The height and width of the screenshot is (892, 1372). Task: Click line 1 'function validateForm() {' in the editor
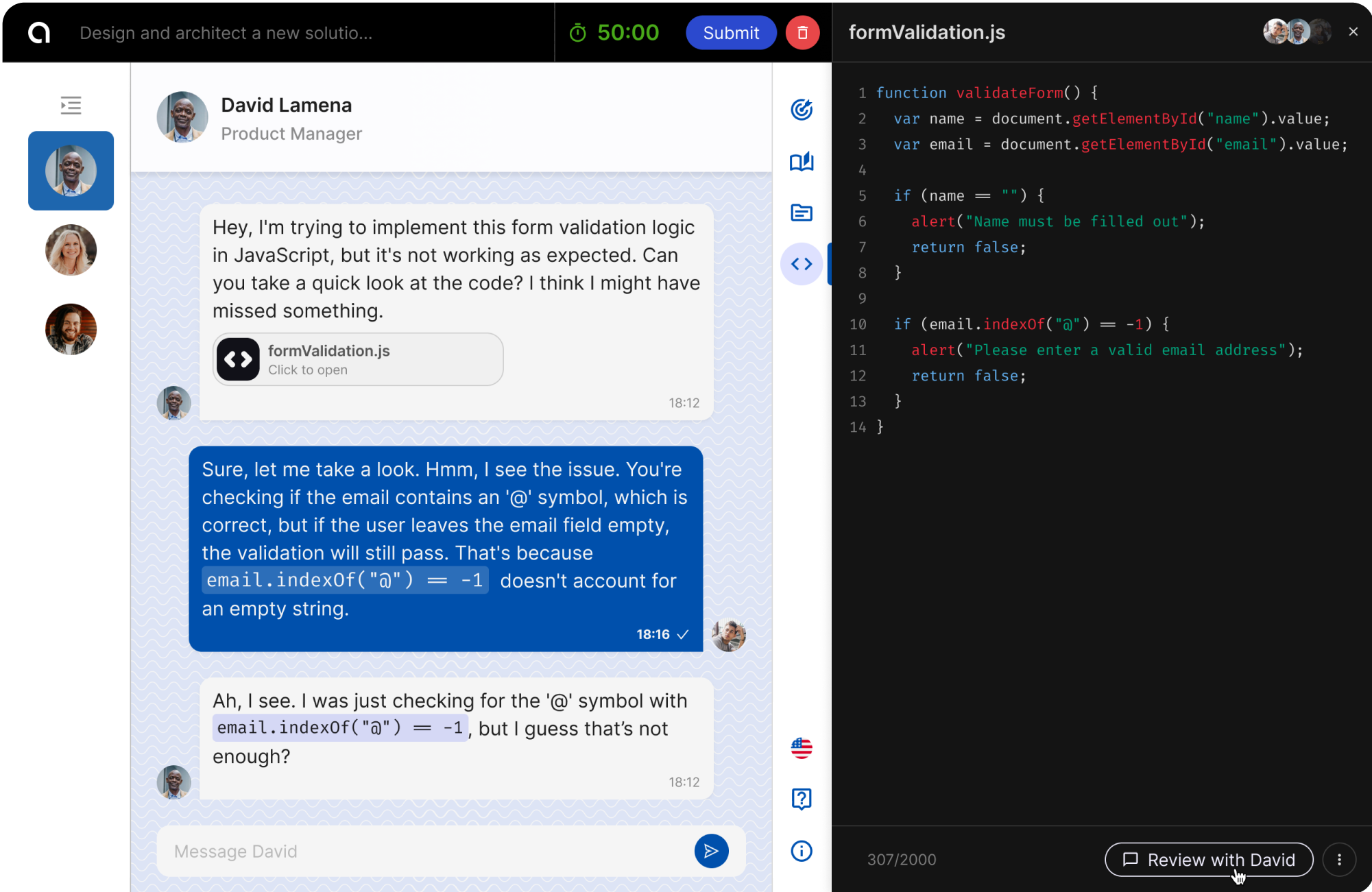987,93
